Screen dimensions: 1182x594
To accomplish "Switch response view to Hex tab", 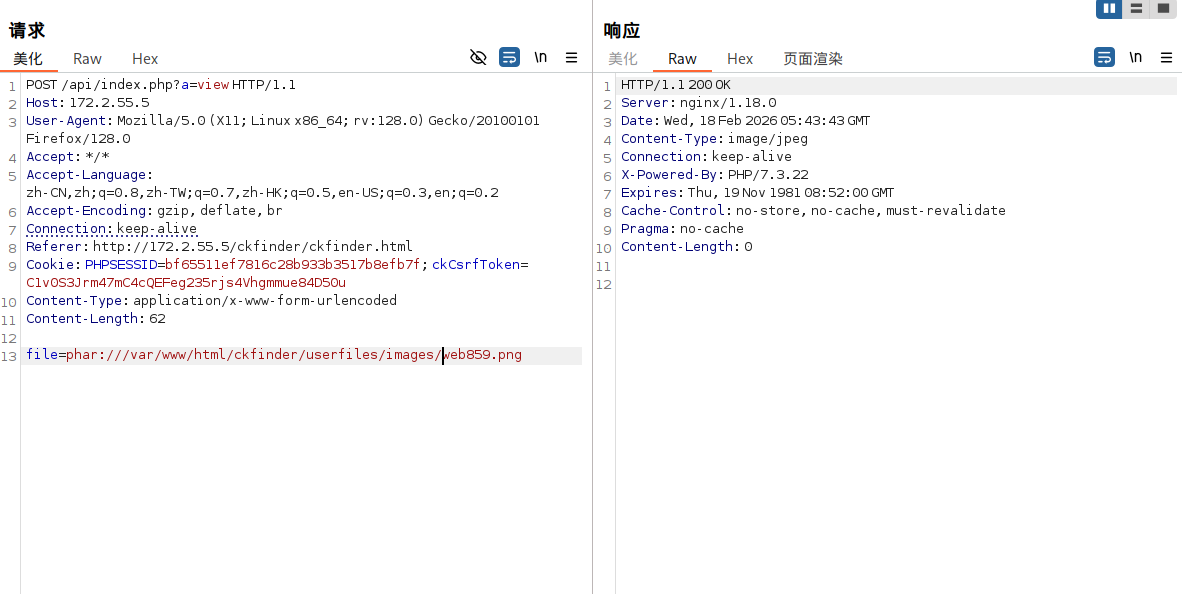I will coord(740,59).
